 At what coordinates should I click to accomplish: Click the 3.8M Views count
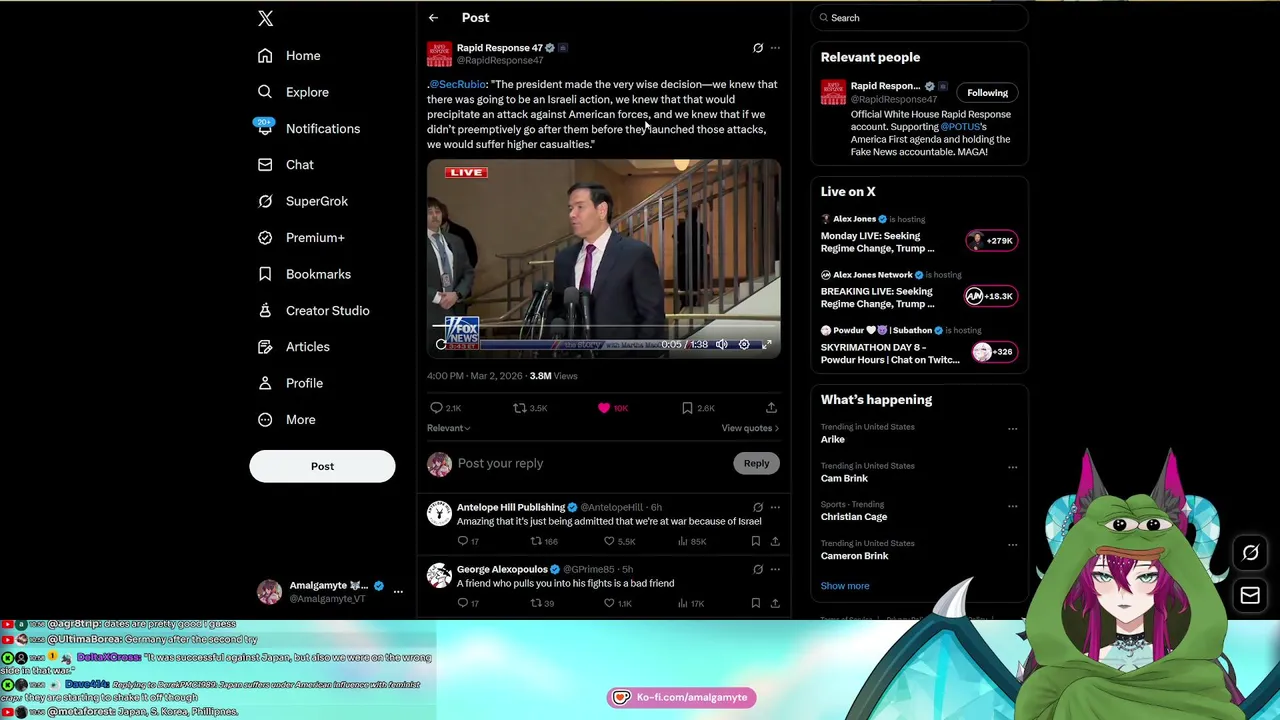pyautogui.click(x=553, y=376)
